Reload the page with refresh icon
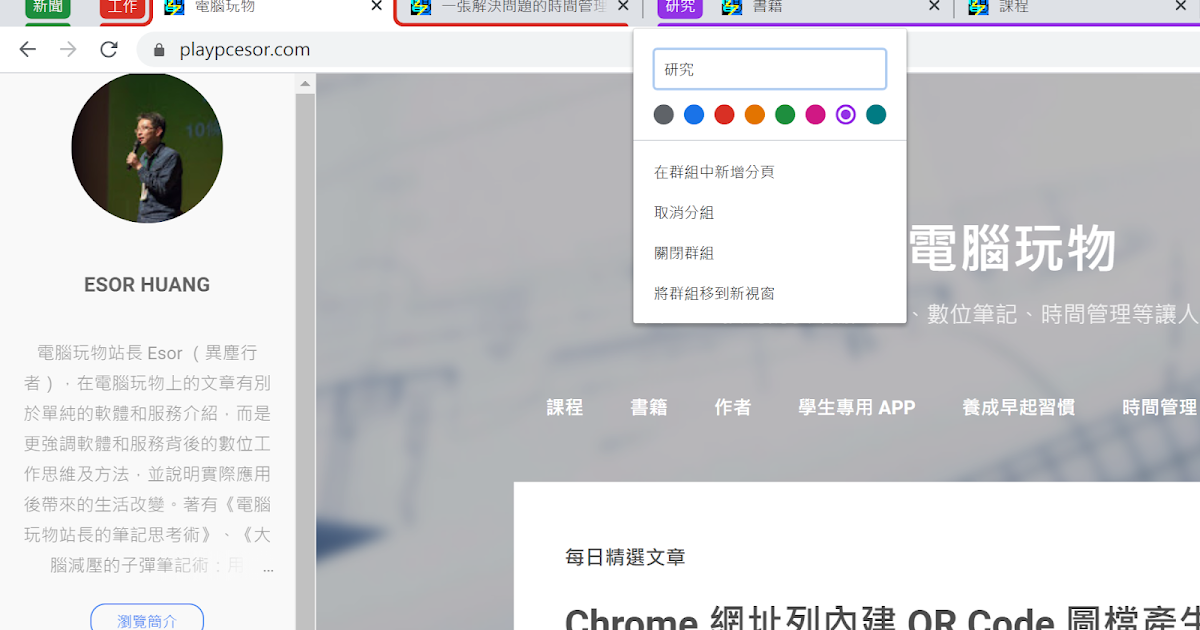Image resolution: width=1200 pixels, height=630 pixels. (109, 49)
